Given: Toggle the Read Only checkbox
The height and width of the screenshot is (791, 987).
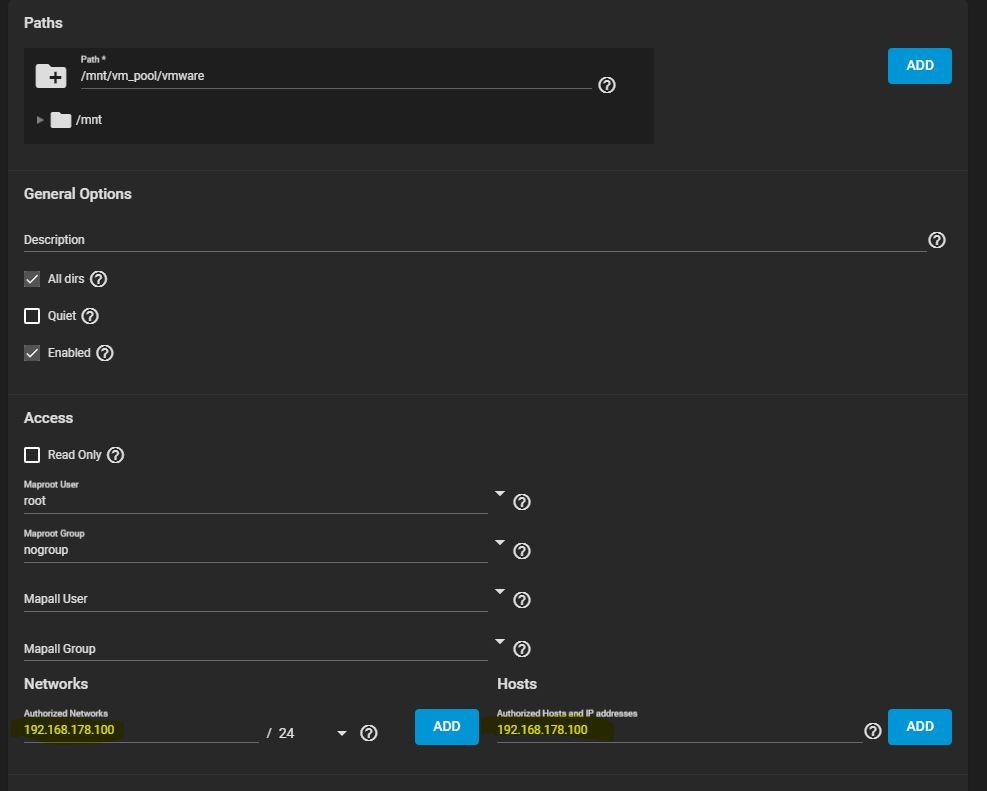Looking at the screenshot, I should point(32,455).
